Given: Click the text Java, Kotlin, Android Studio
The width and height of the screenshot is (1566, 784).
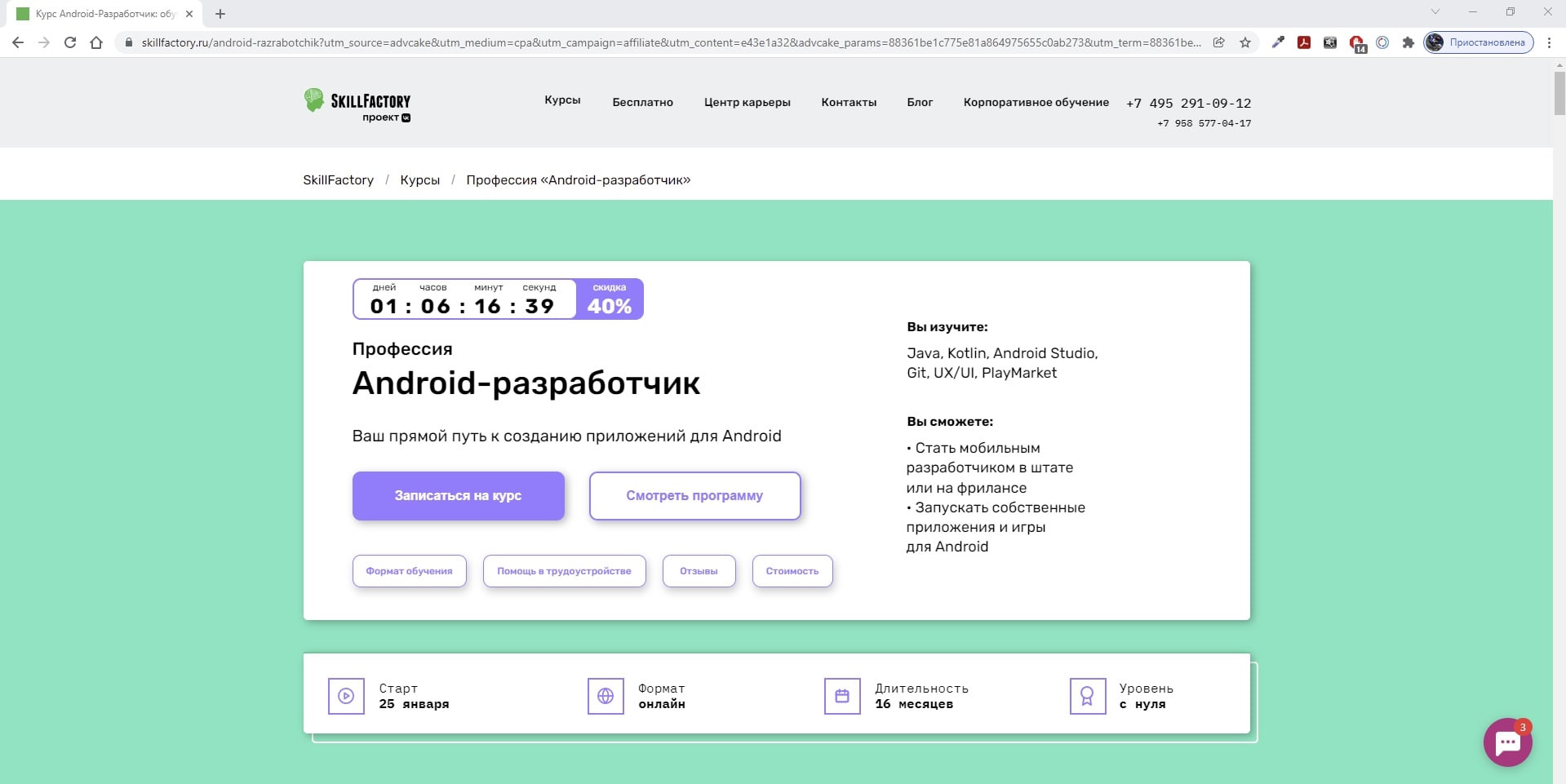Looking at the screenshot, I should tap(1002, 353).
